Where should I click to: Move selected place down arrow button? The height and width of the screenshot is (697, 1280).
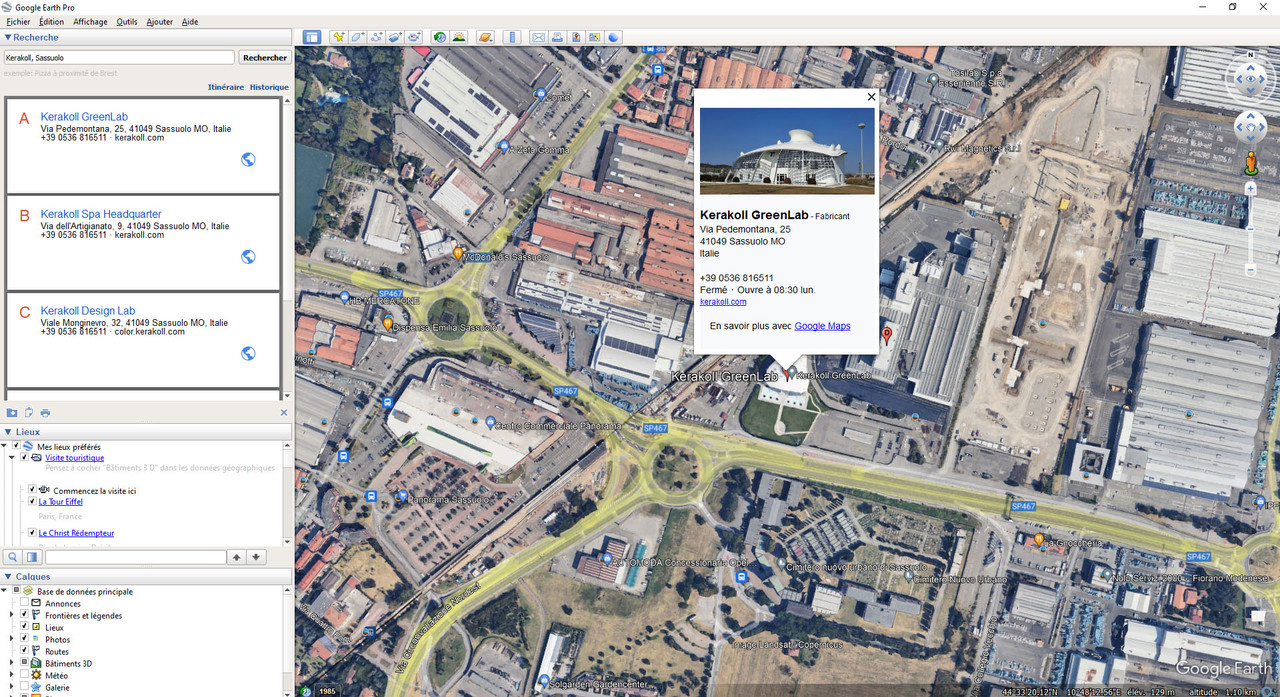pyautogui.click(x=256, y=557)
